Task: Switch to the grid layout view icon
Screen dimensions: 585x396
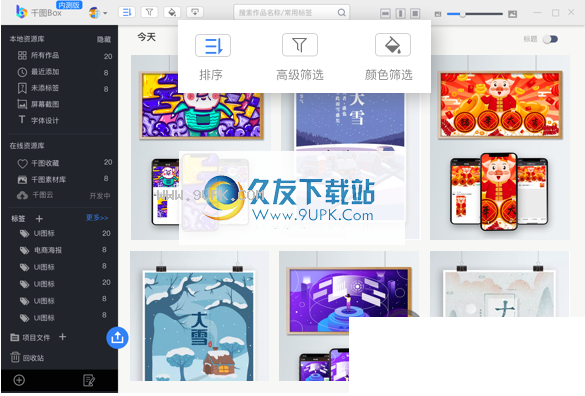Action: [415, 14]
